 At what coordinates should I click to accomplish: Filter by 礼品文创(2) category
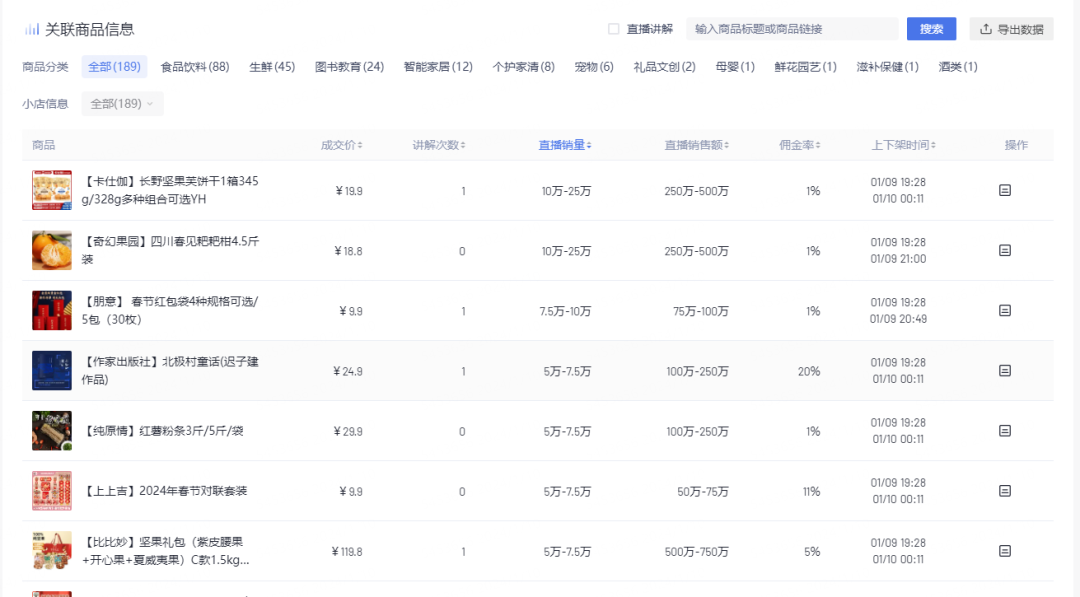(x=665, y=67)
